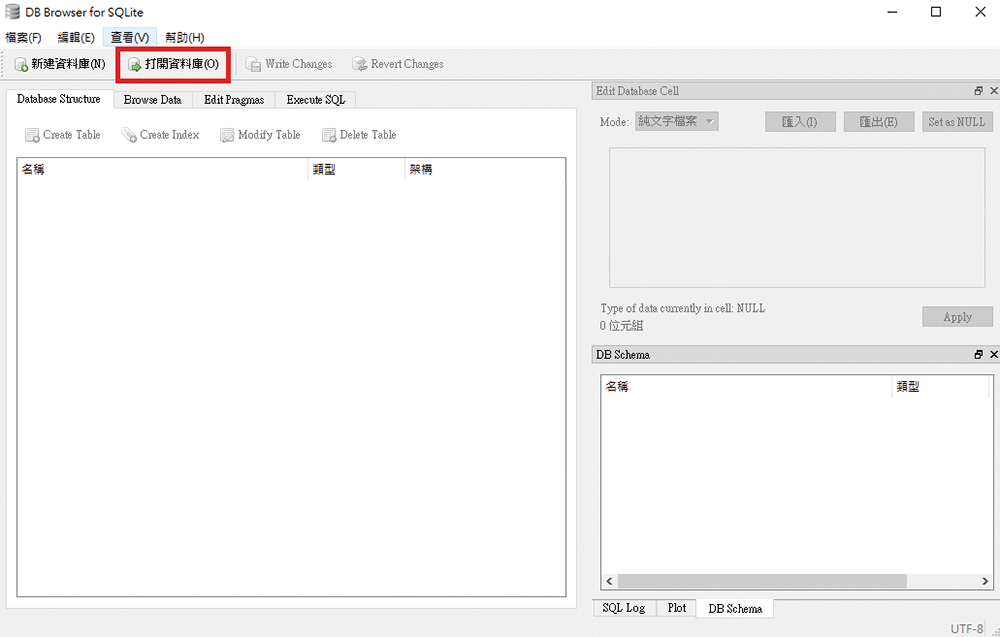Viewport: 1000px width, 637px height.
Task: Click the 類型 header in DB Schema panel
Action: click(x=942, y=386)
